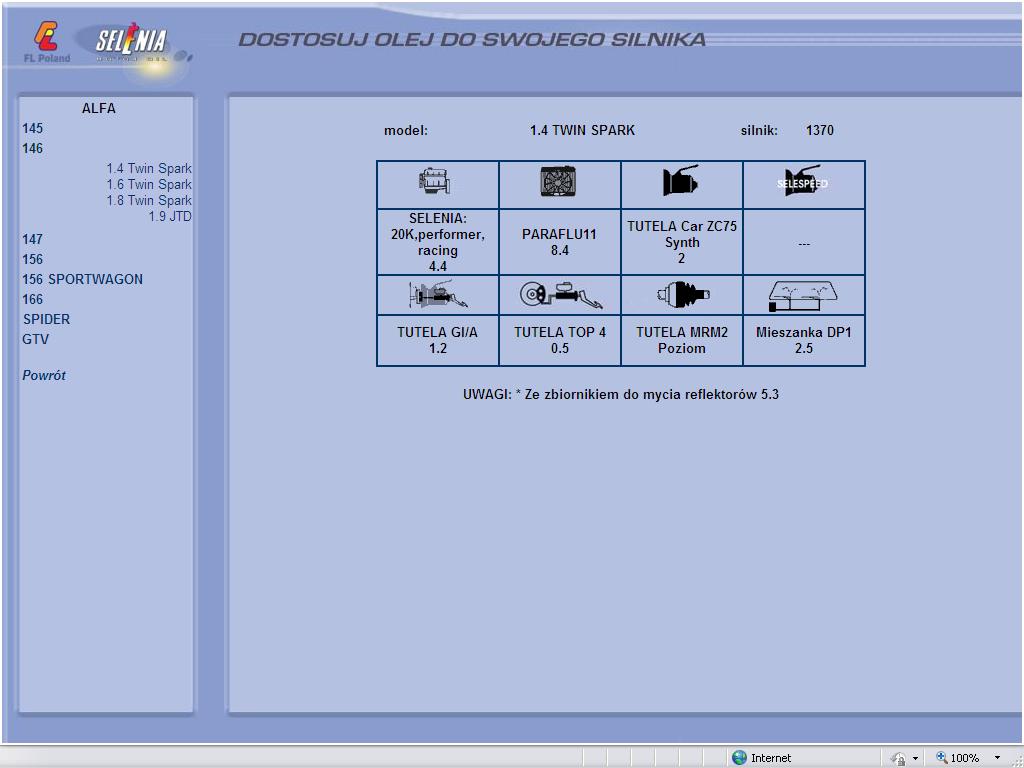
Task: Open the SPIDER model entry
Action: [x=46, y=319]
